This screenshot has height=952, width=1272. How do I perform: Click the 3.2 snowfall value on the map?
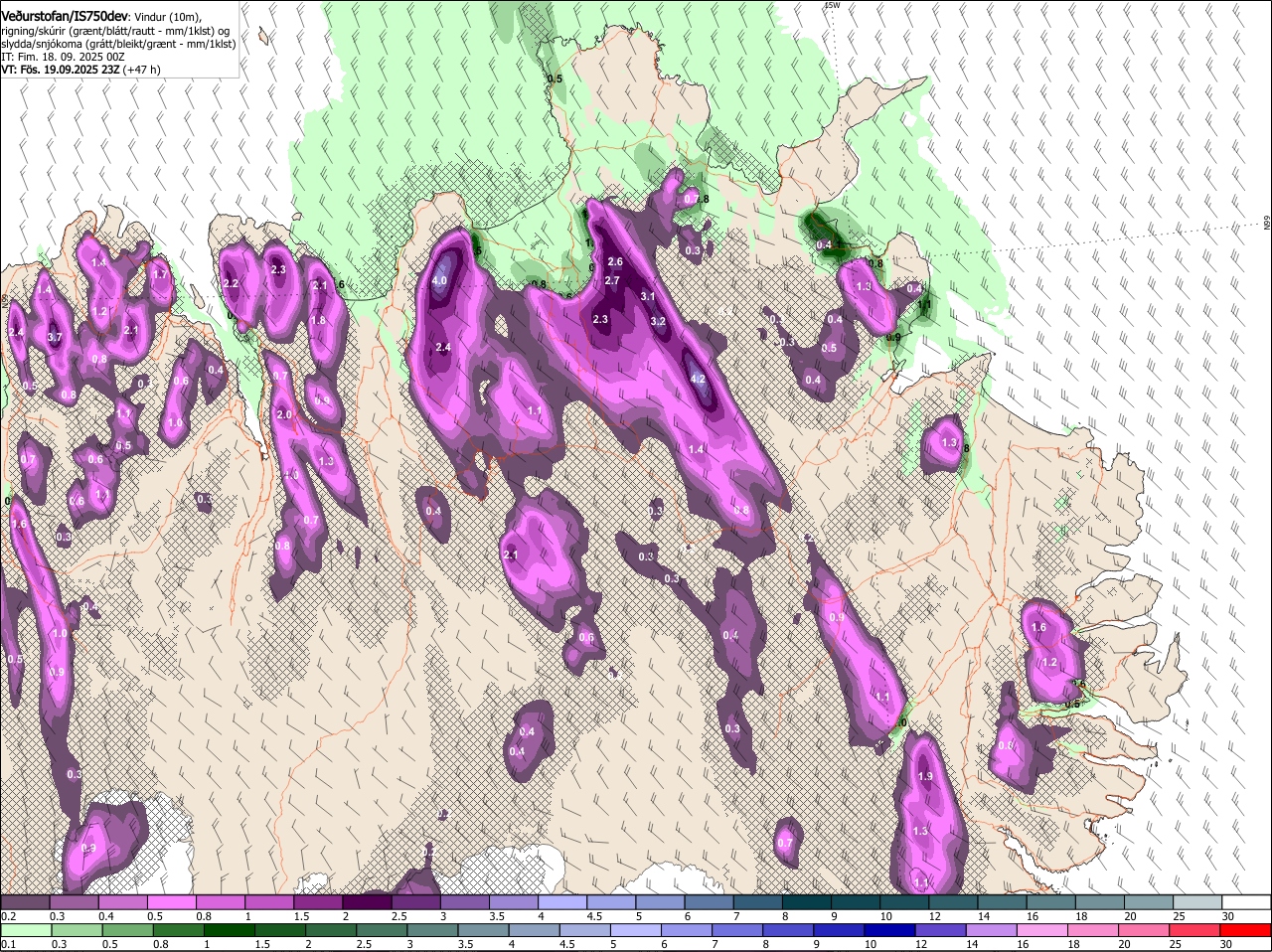(x=658, y=321)
